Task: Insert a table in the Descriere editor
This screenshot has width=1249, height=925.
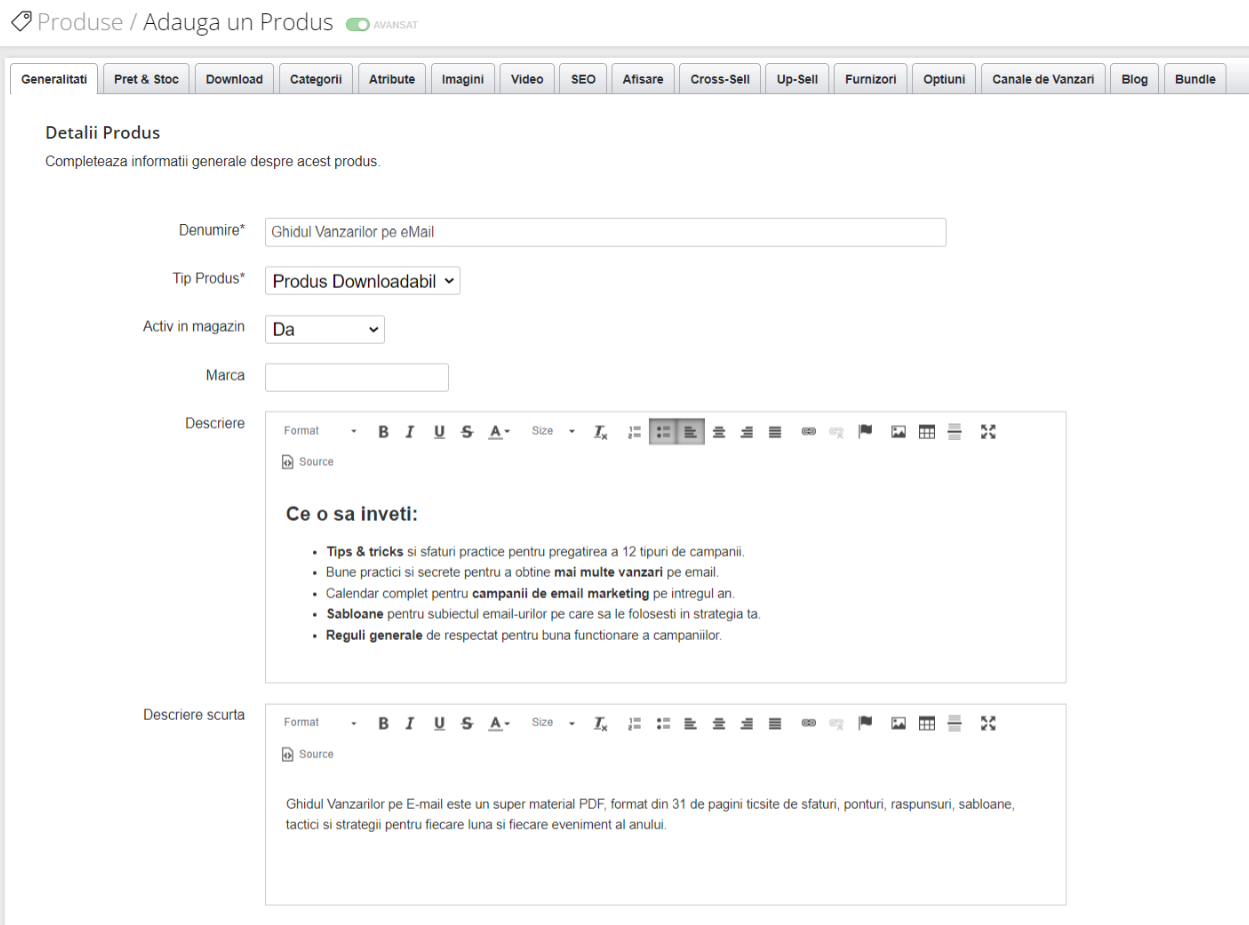Action: [x=926, y=431]
